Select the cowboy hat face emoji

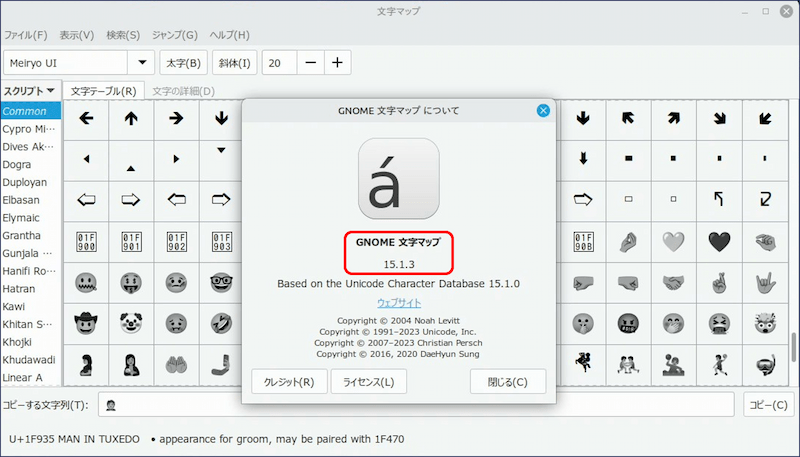pyautogui.click(x=86, y=323)
